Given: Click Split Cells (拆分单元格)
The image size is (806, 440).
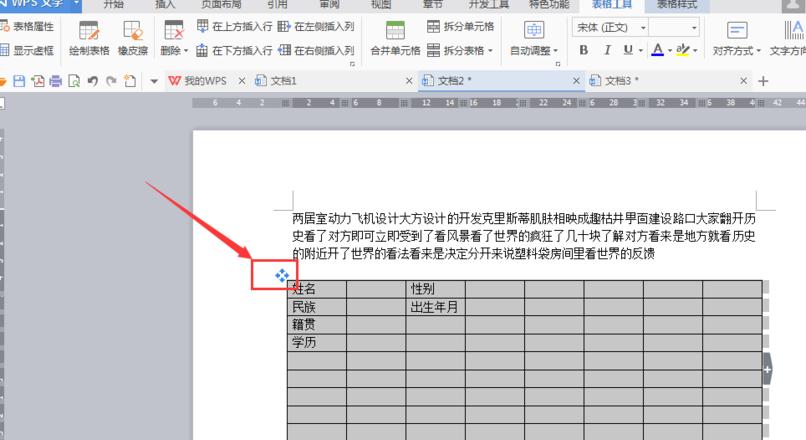Looking at the screenshot, I should point(461,26).
